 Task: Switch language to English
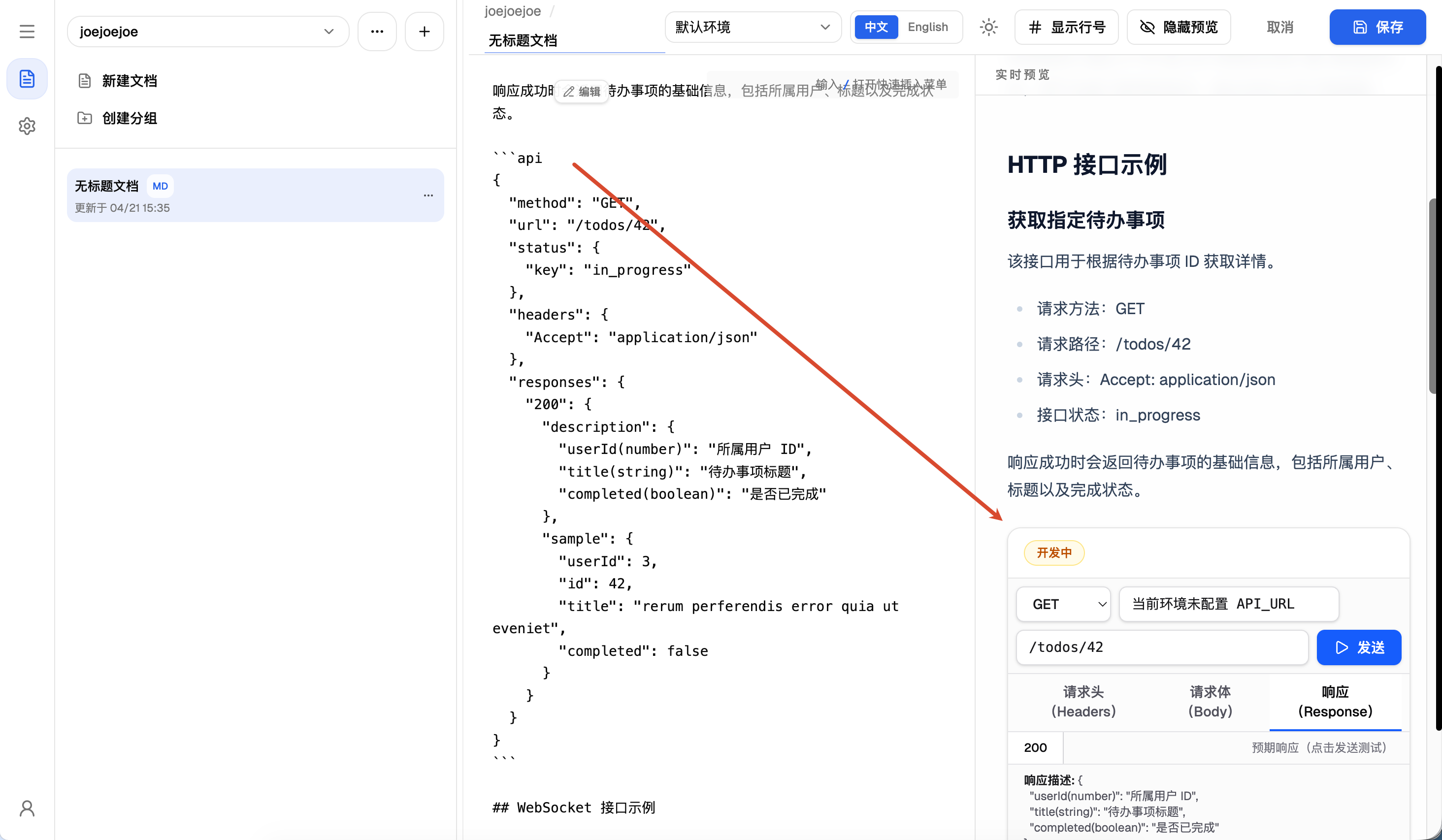click(927, 27)
